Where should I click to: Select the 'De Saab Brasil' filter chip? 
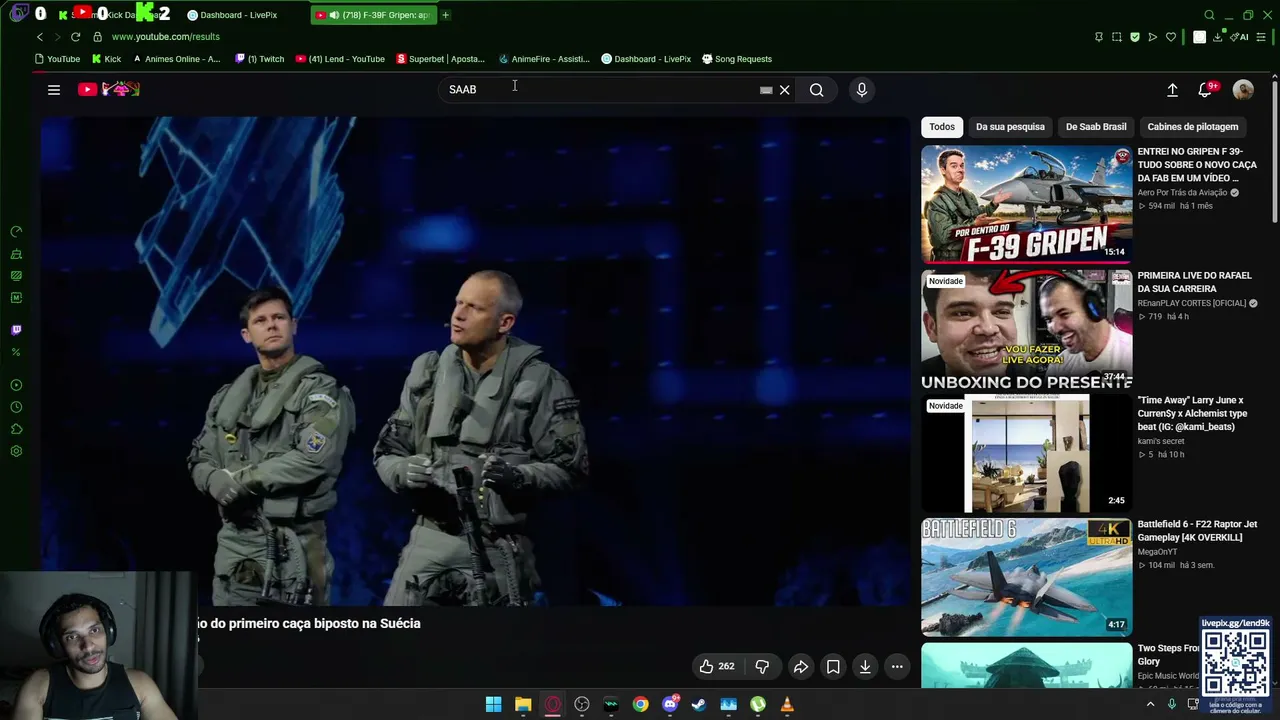[1096, 127]
